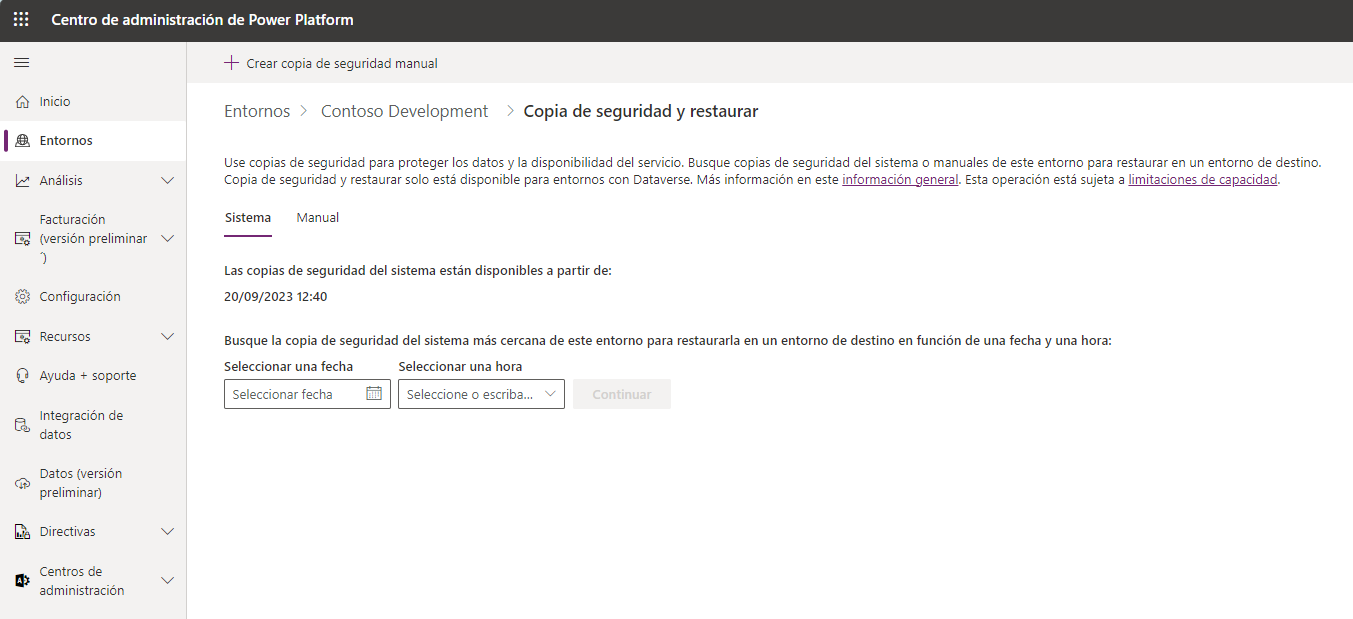Click the Directivas sidebar icon
Image resolution: width=1353 pixels, height=619 pixels.
[21, 531]
